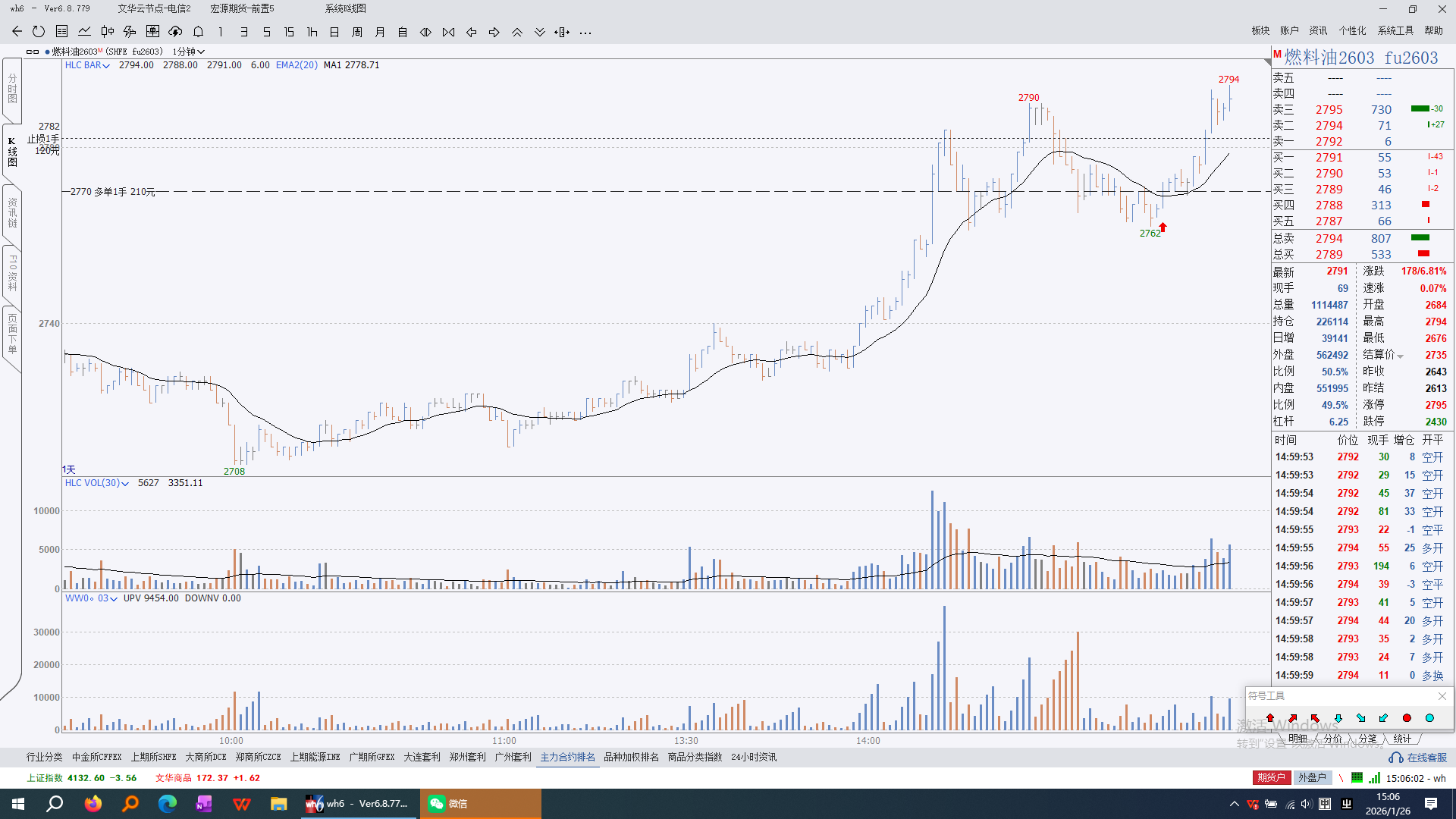Click the compress chart horizontally icon

pyautogui.click(x=448, y=32)
